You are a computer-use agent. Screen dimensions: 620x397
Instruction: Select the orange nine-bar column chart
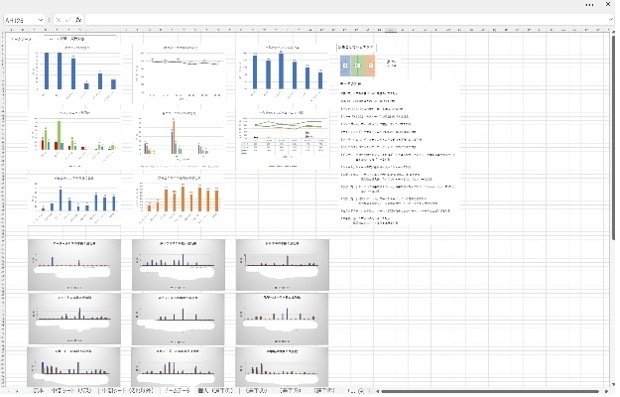point(179,199)
